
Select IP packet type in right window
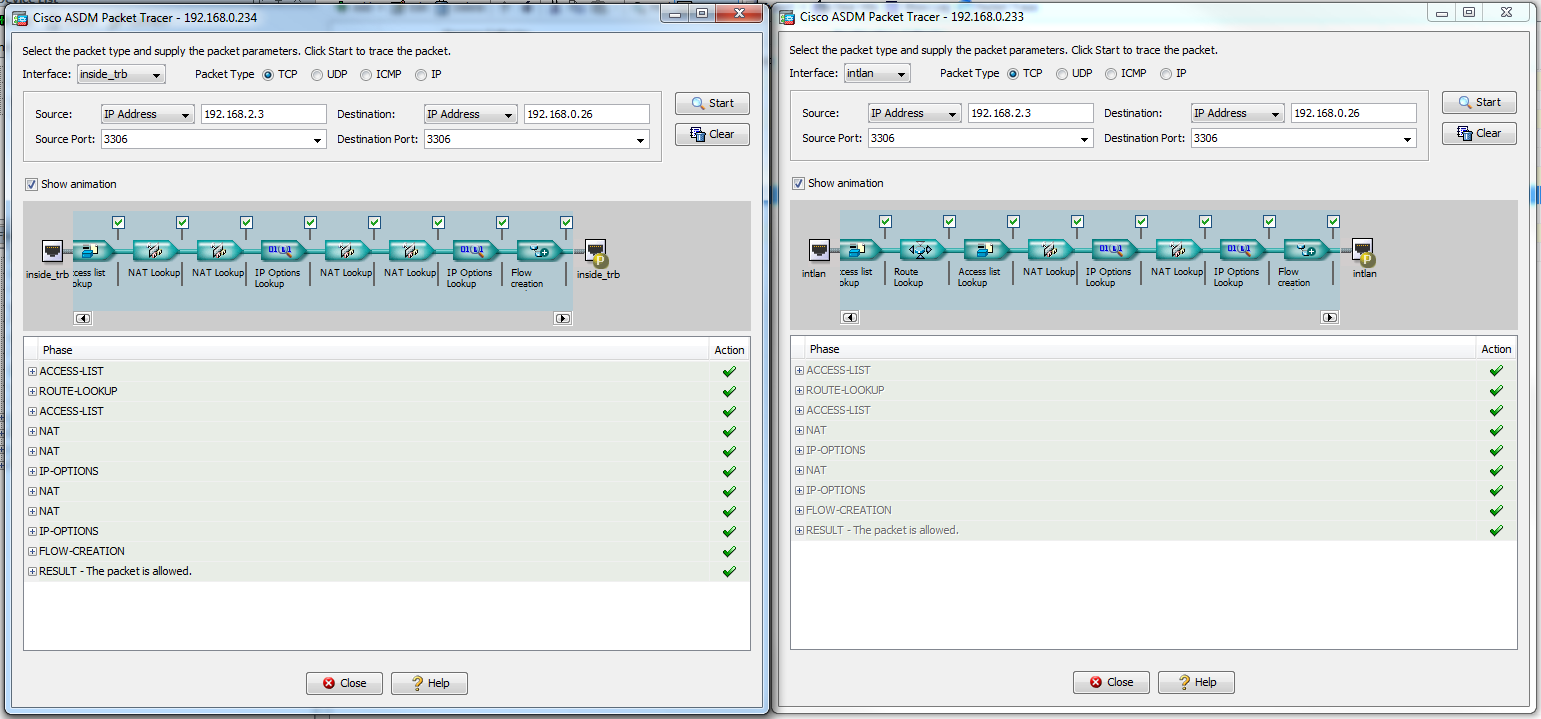pyautogui.click(x=1165, y=73)
